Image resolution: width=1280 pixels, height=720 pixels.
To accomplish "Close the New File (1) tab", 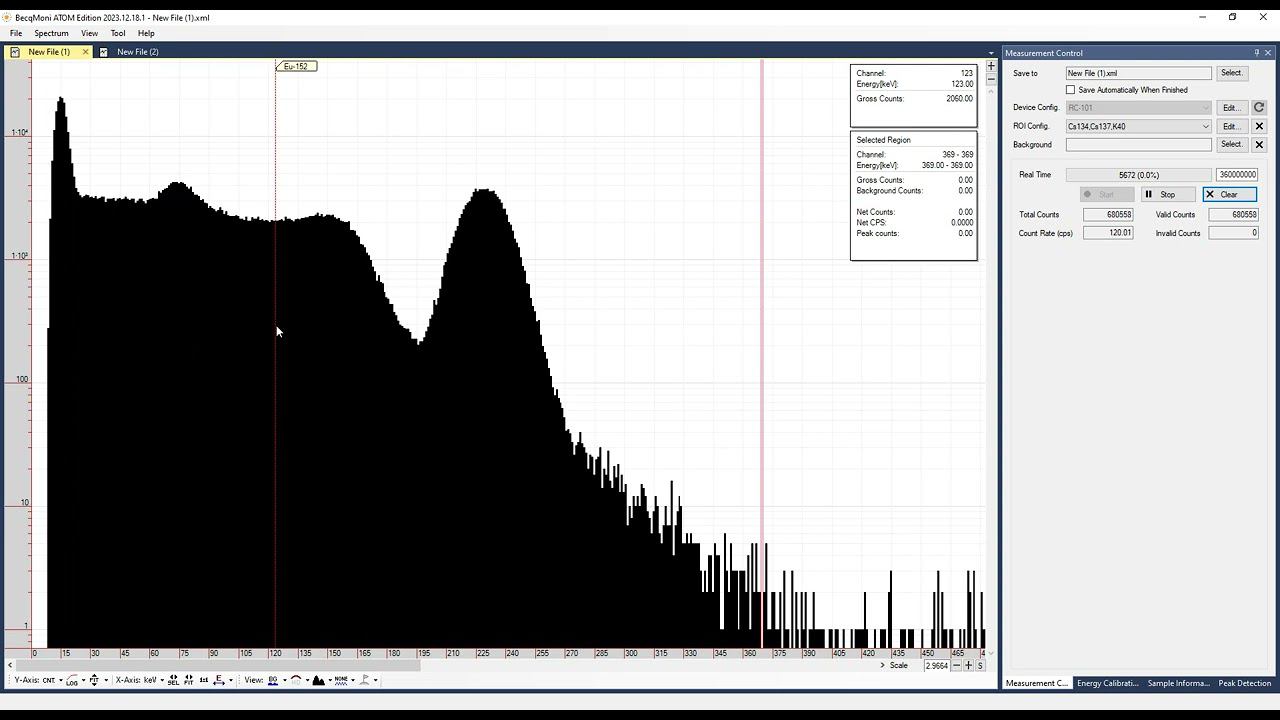I will (85, 52).
